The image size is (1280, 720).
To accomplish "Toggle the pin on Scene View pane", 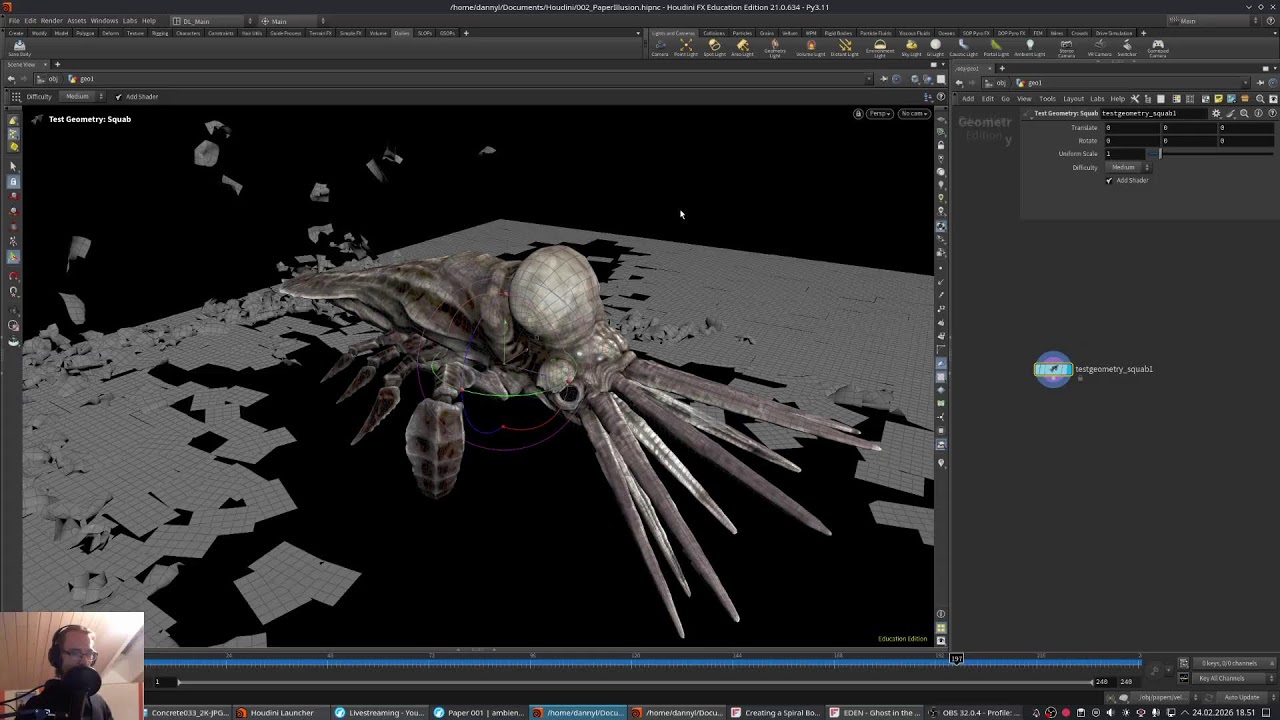I will (x=884, y=79).
